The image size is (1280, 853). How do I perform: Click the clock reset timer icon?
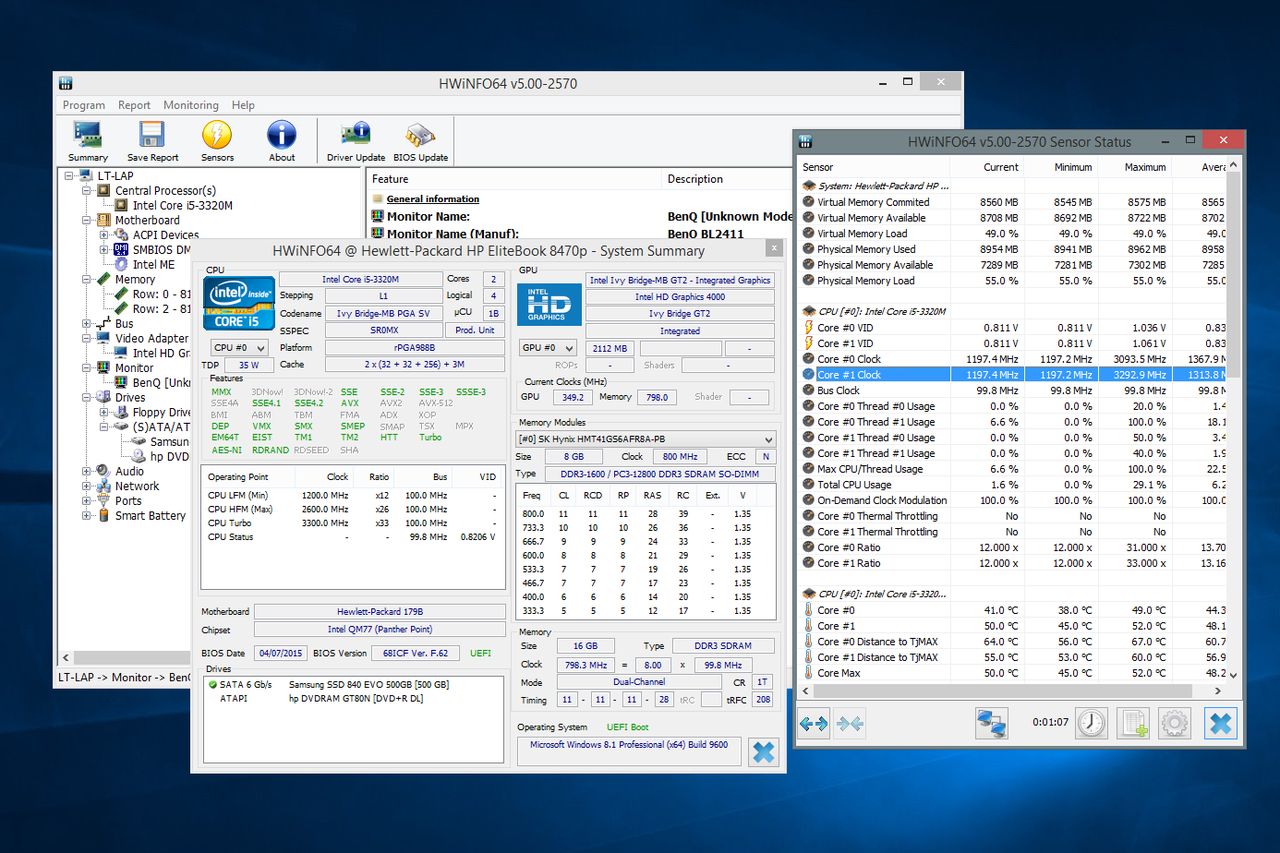[x=1091, y=723]
